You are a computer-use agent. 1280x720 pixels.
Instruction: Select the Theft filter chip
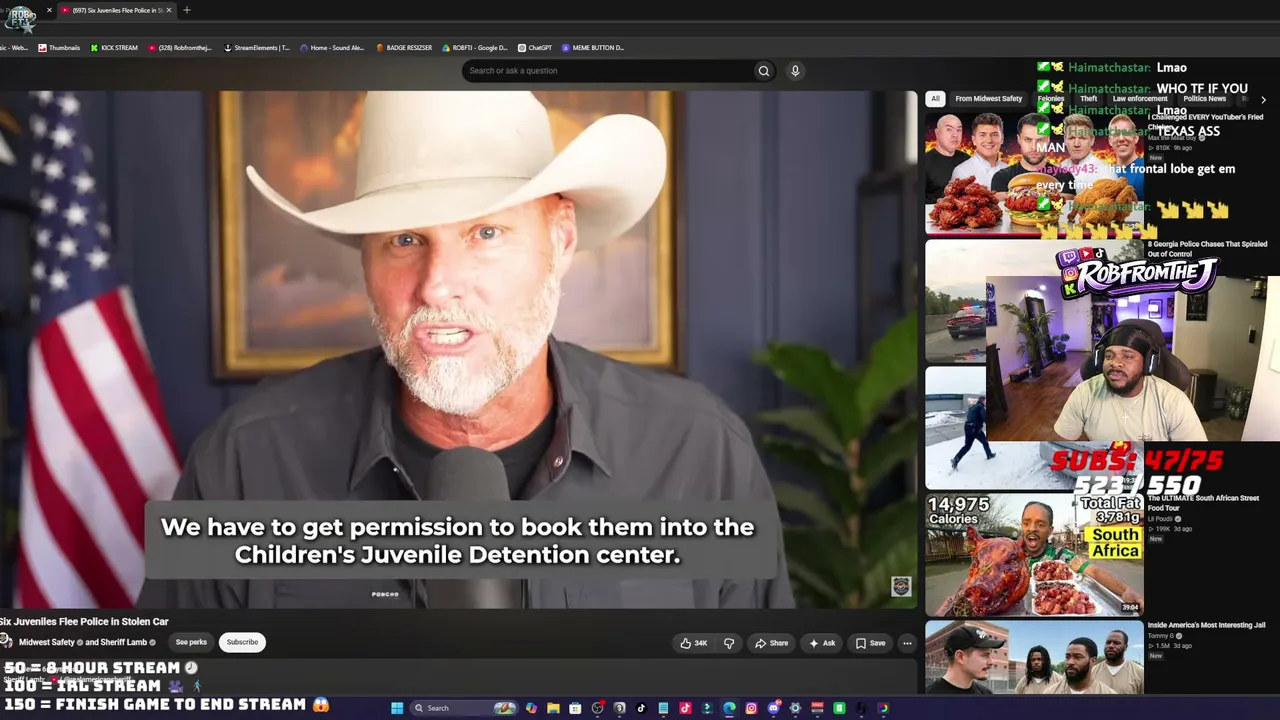1089,99
